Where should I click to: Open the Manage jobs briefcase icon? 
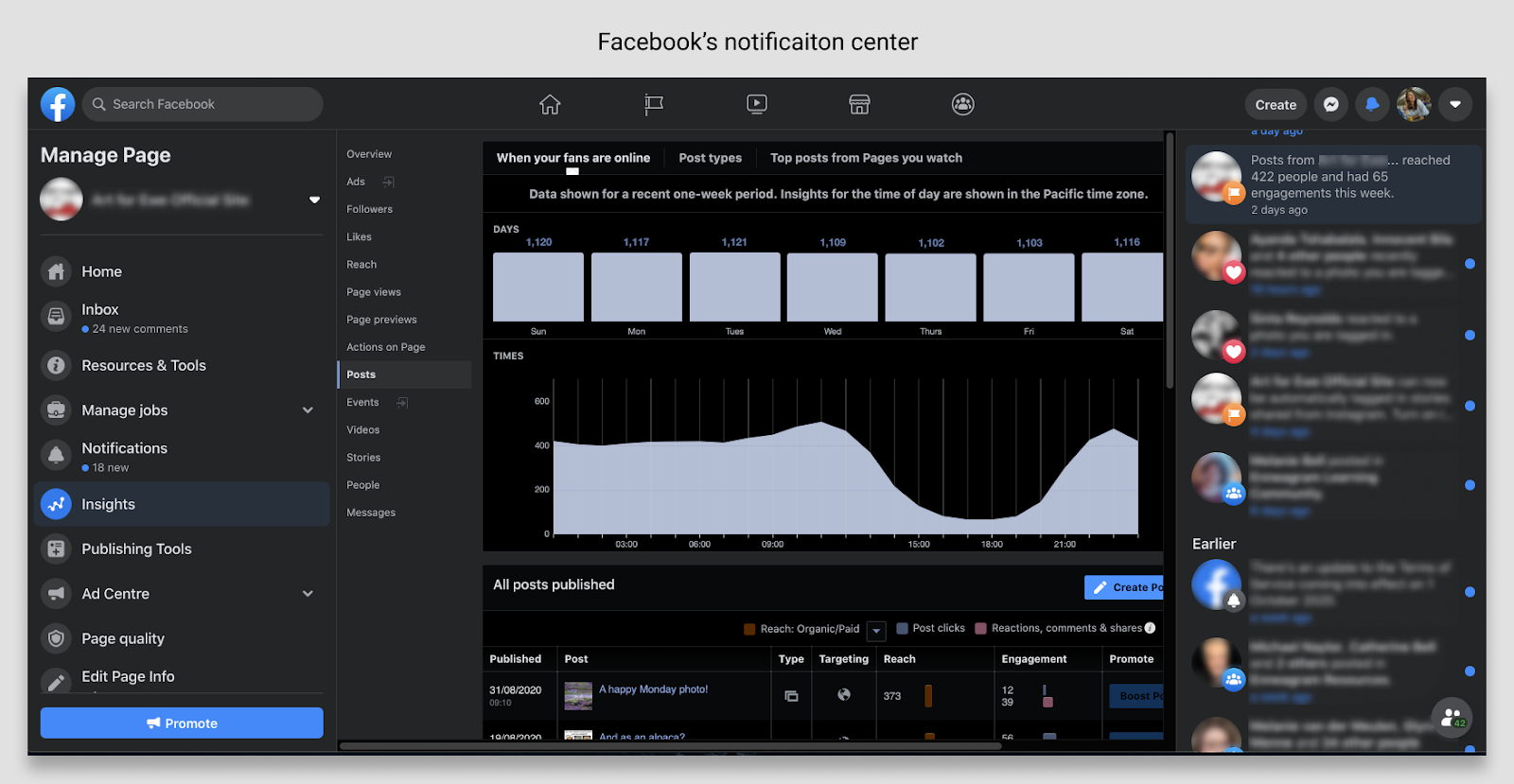(x=56, y=409)
